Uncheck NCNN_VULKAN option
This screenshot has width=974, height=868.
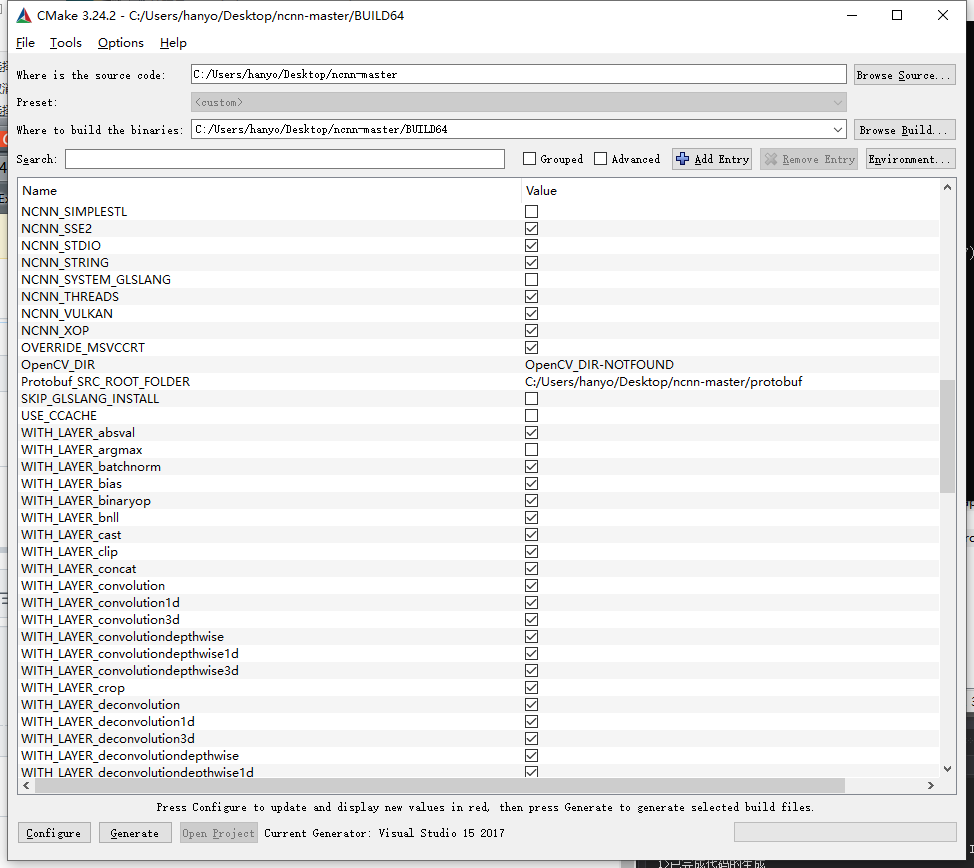[x=531, y=314]
